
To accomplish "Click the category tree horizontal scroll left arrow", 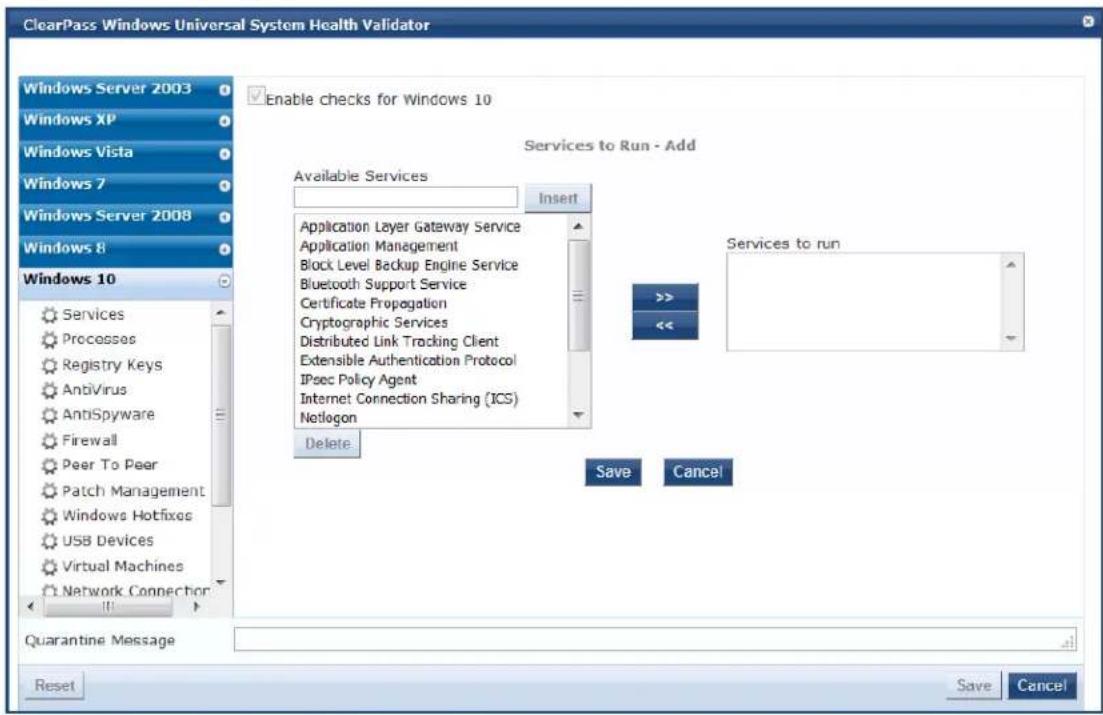I will [x=30, y=606].
